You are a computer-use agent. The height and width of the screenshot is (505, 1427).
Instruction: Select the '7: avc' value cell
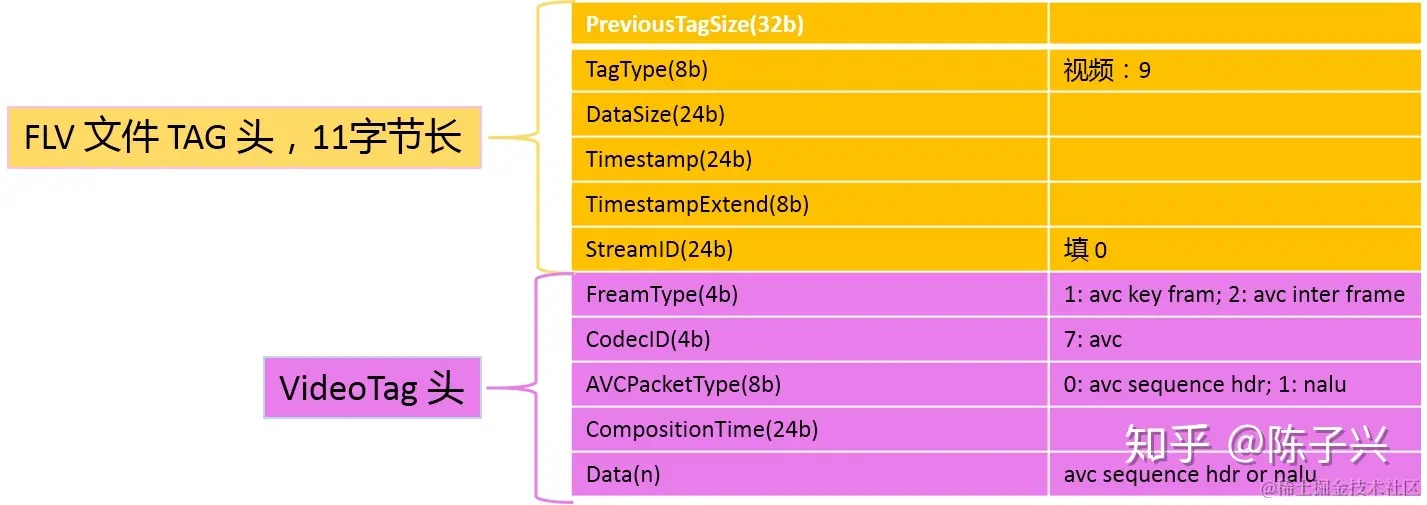[x=1234, y=340]
